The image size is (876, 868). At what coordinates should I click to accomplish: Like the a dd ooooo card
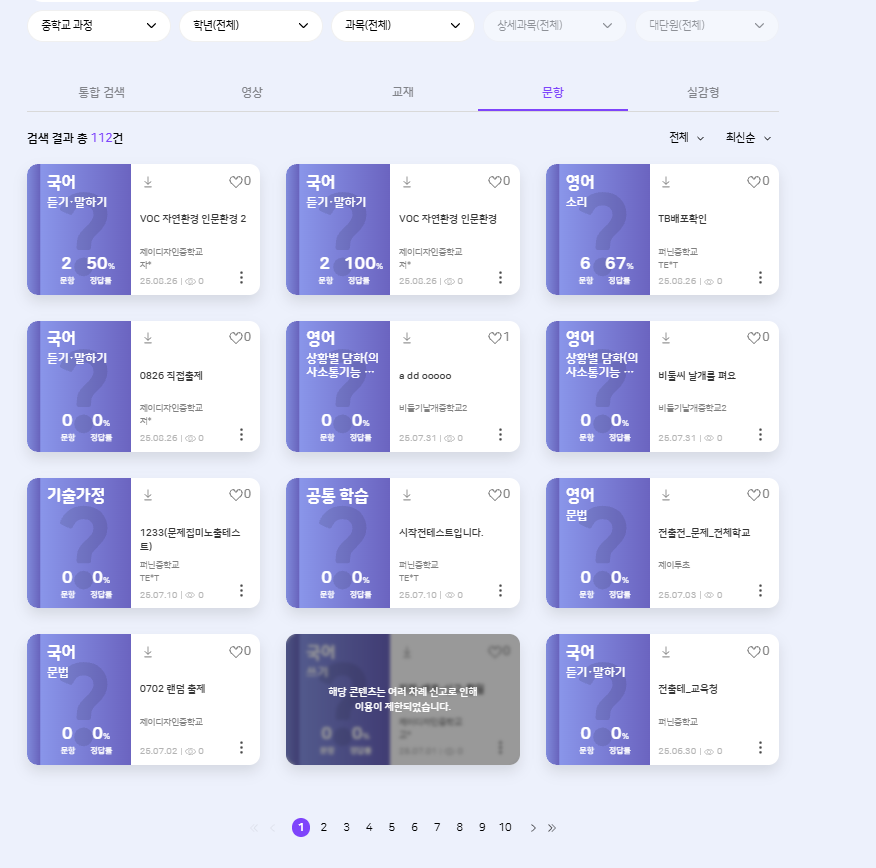(x=495, y=338)
